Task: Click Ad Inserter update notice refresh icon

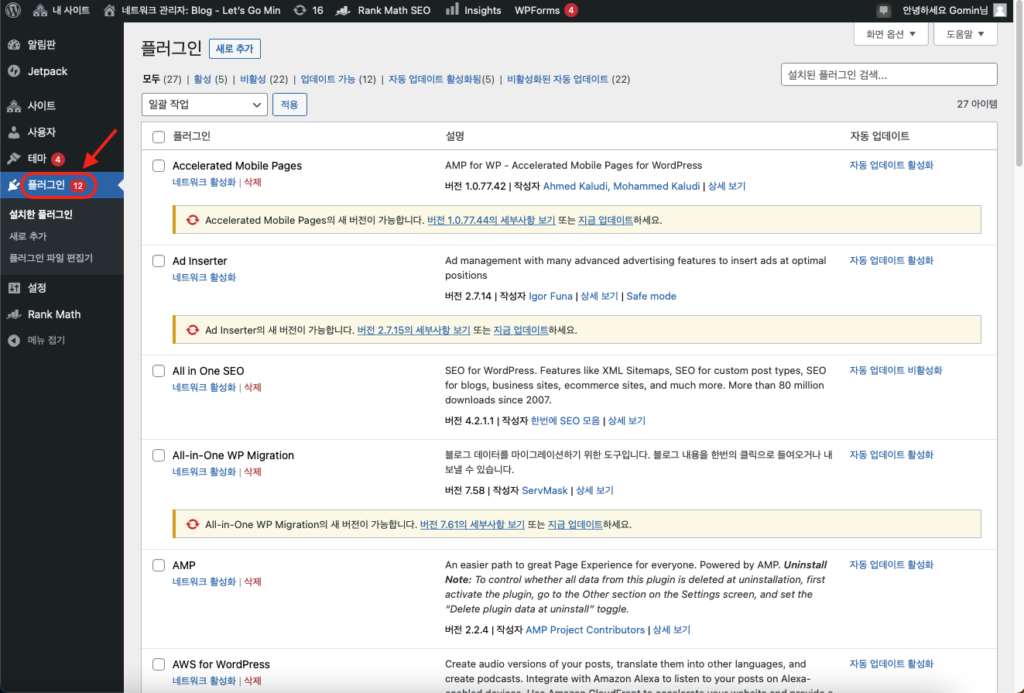Action: [x=192, y=330]
